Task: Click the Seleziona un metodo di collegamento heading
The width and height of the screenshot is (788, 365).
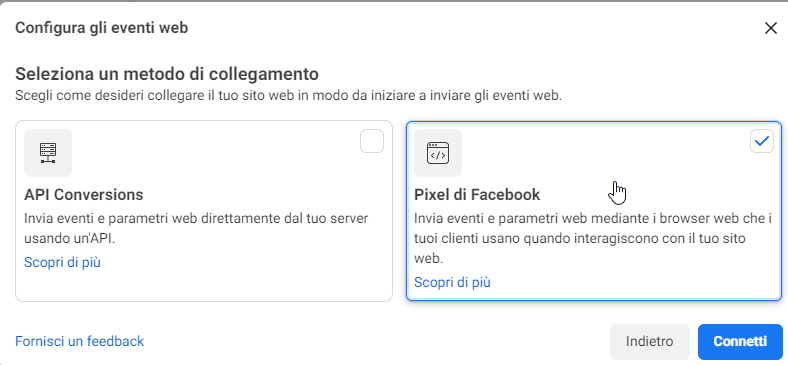Action: coord(167,74)
